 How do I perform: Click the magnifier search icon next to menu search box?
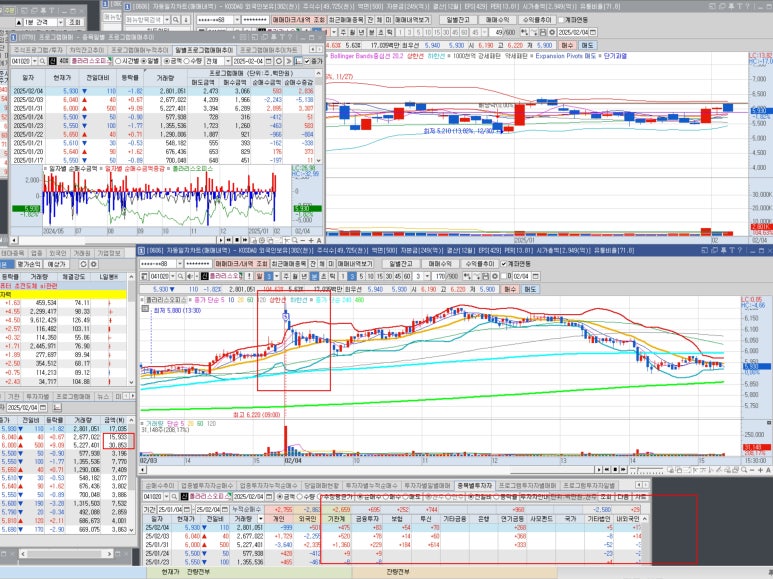176,20
